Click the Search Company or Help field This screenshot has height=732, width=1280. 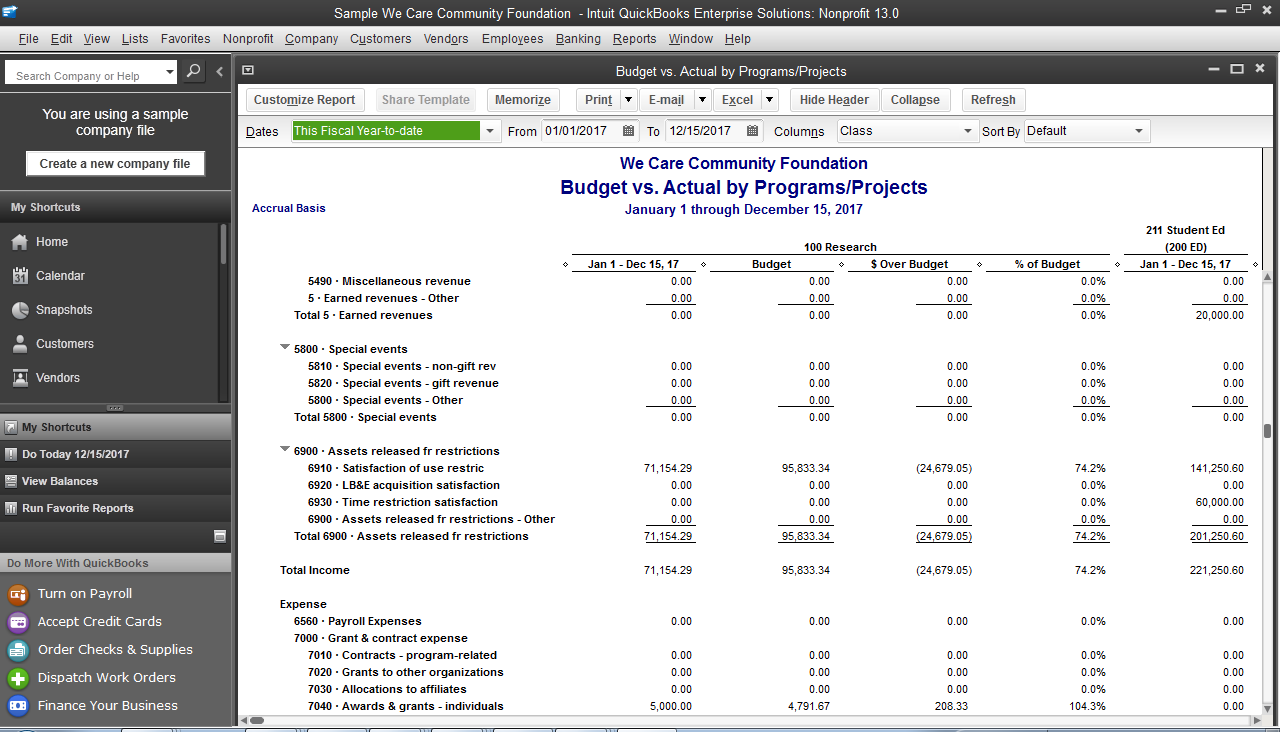tap(83, 75)
